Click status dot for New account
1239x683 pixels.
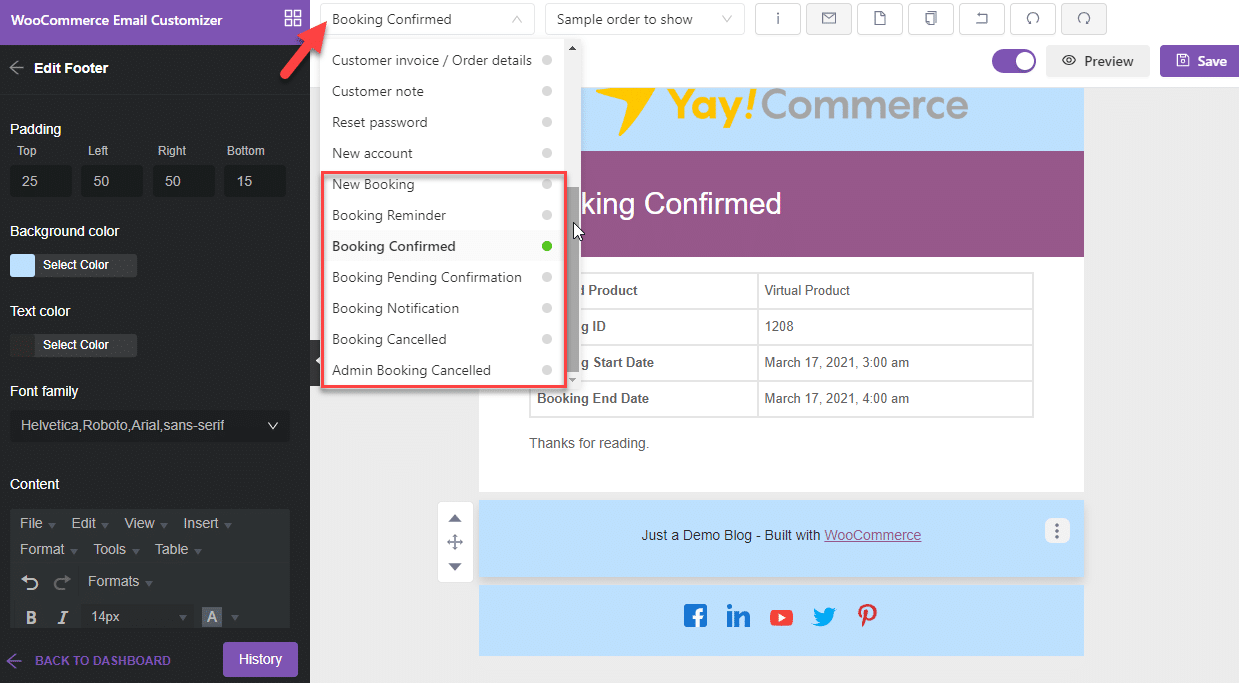tap(547, 153)
